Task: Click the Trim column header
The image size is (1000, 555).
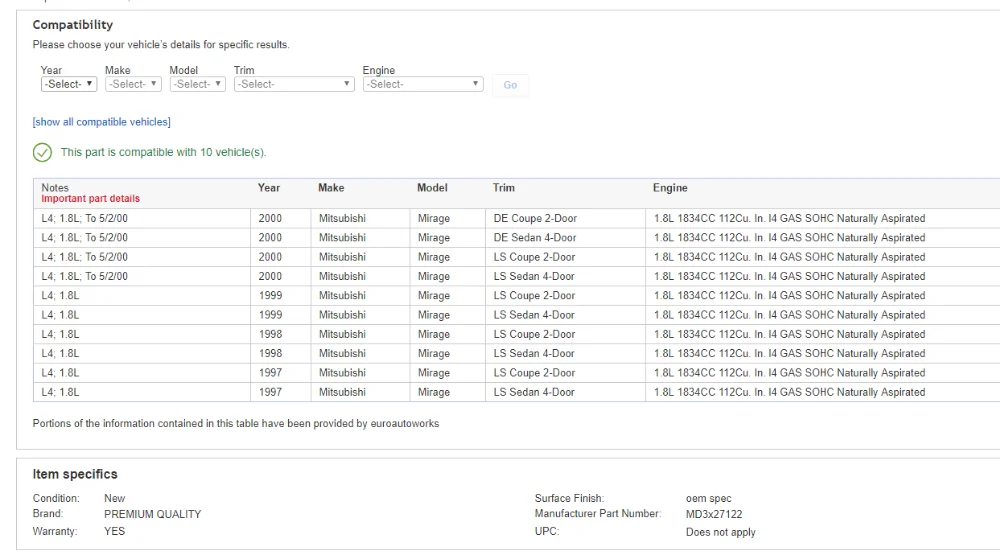Action: [x=503, y=188]
